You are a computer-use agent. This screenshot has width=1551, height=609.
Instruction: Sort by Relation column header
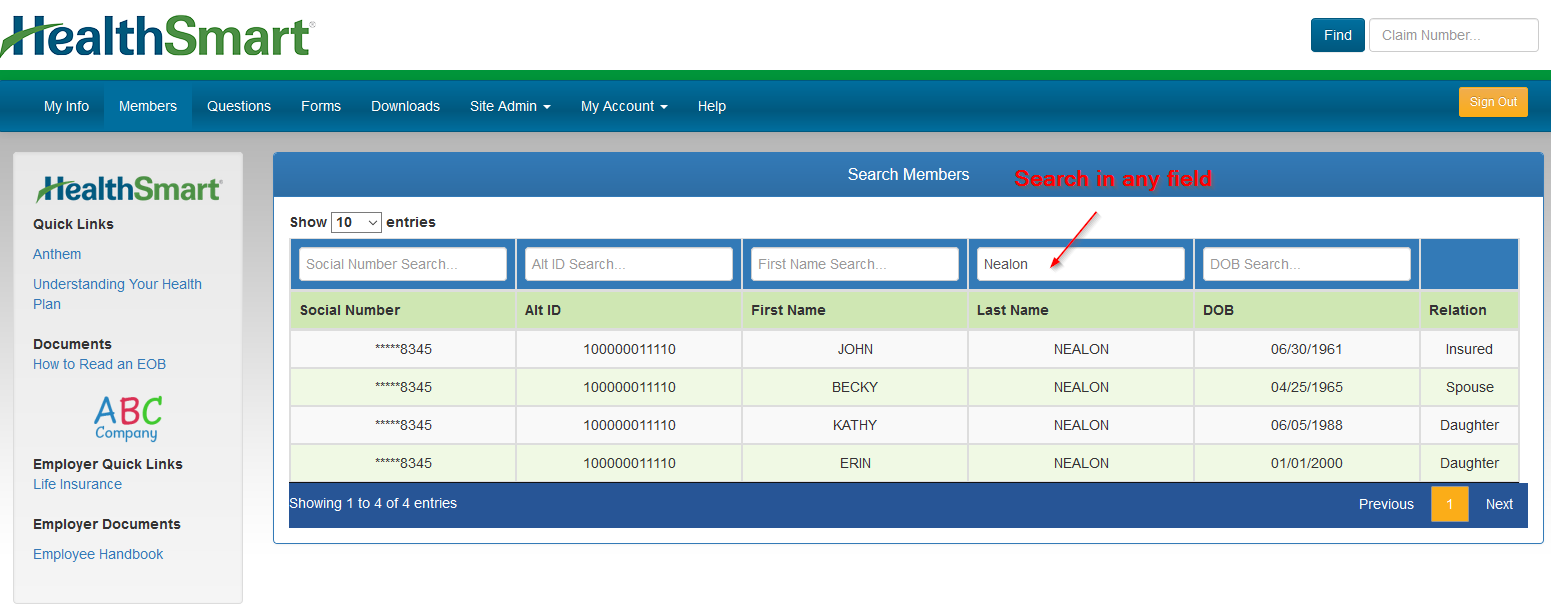point(1469,310)
